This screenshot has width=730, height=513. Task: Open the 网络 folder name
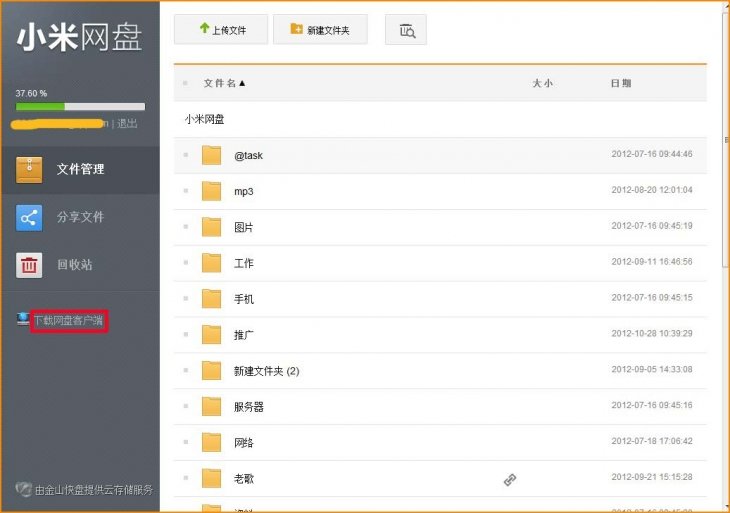tap(243, 443)
